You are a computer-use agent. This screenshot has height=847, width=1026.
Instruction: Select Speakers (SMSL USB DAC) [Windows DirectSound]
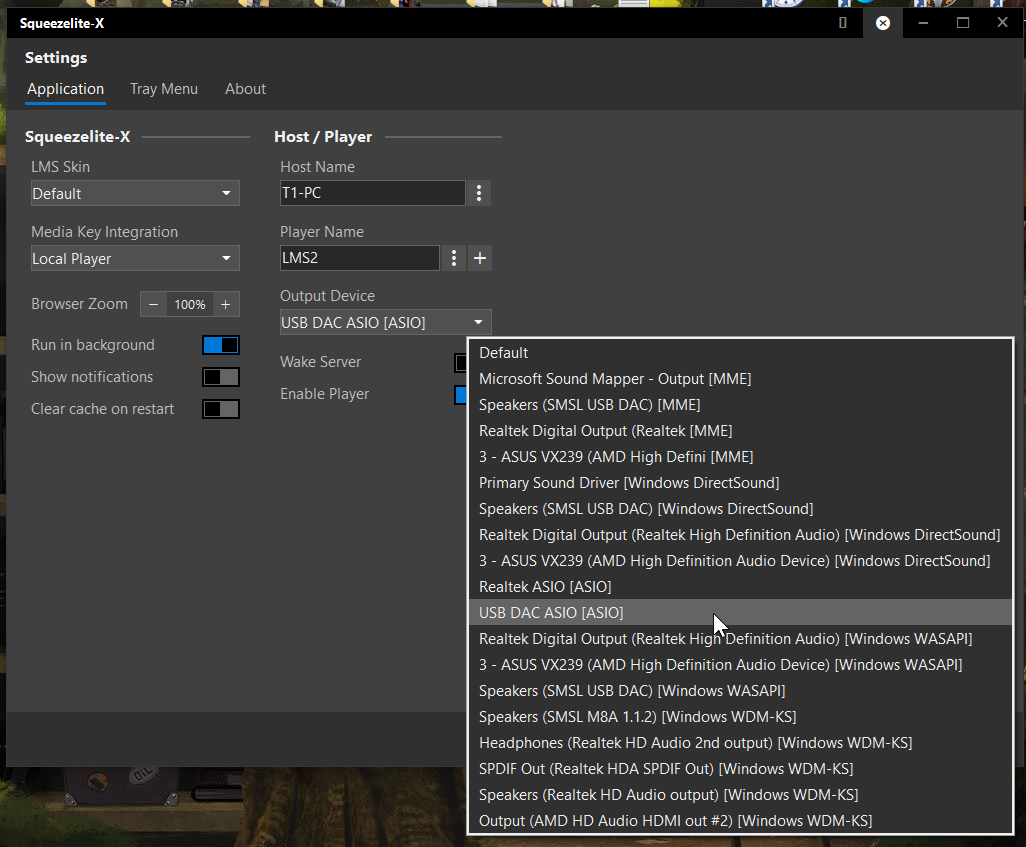pos(740,509)
